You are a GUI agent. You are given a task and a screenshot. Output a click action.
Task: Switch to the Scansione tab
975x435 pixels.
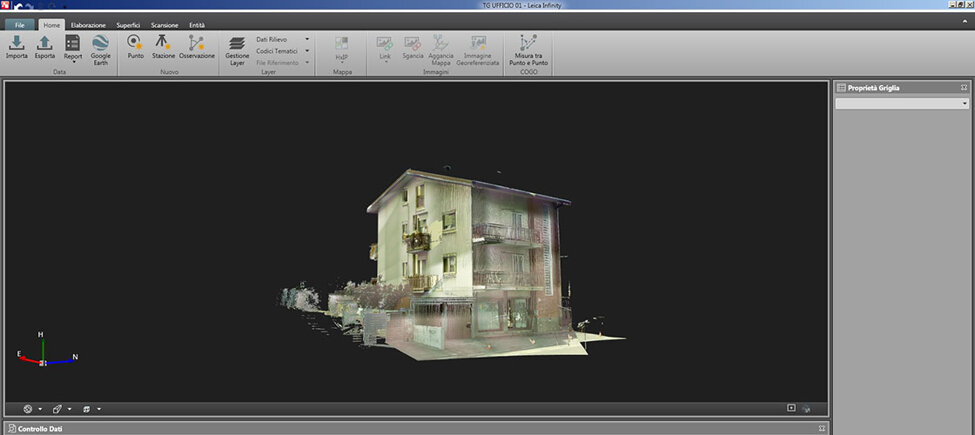point(165,25)
